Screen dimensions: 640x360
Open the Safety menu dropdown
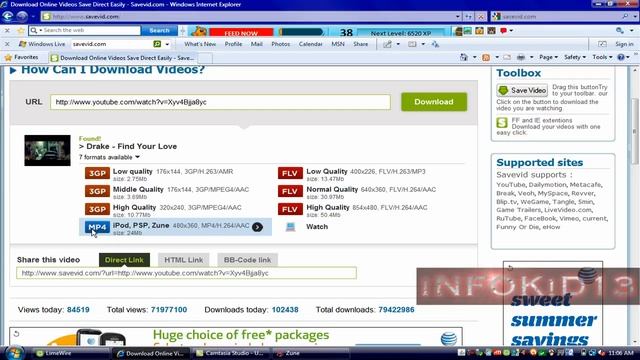pyautogui.click(x=575, y=58)
